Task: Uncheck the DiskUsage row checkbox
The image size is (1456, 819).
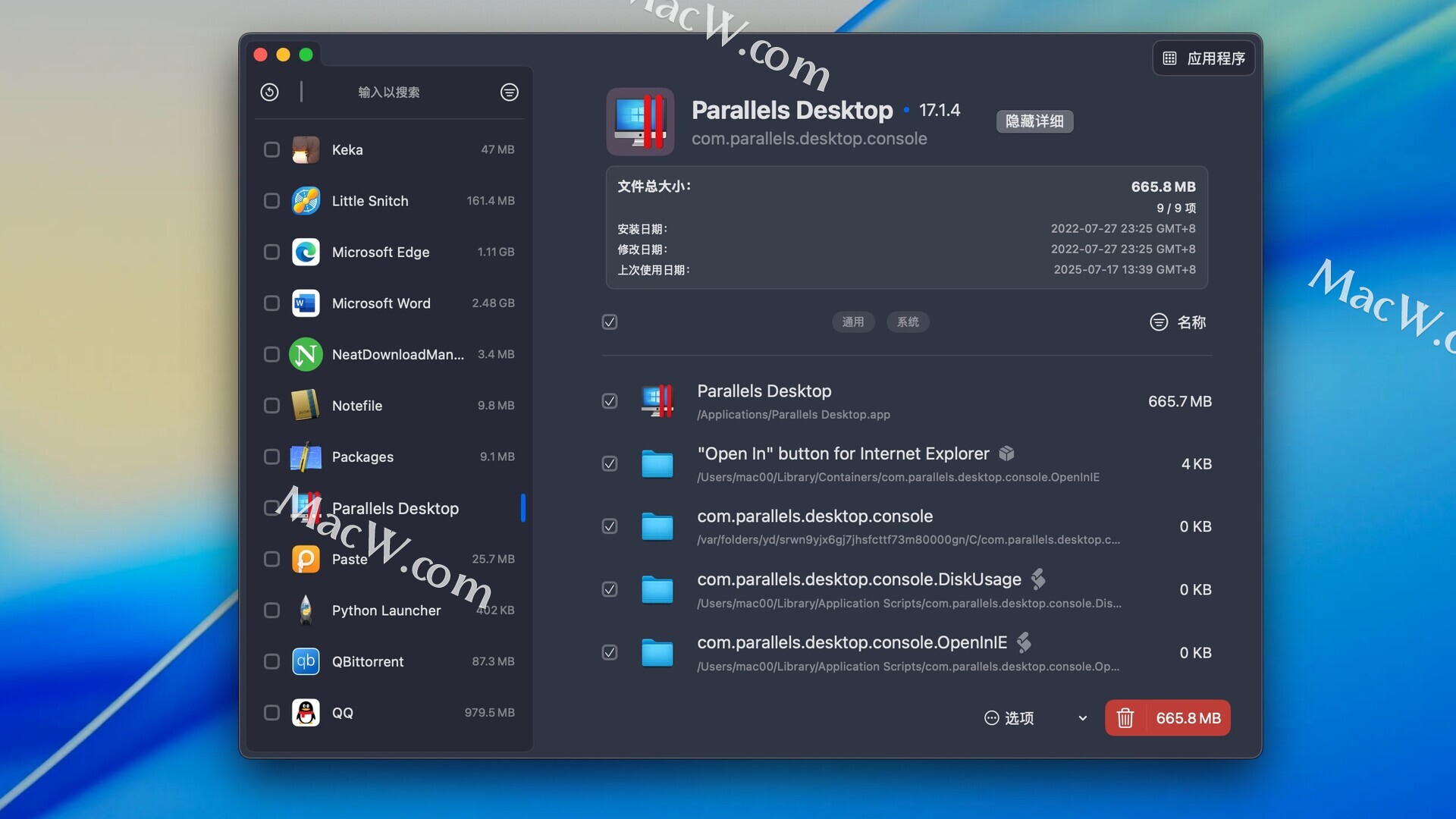Action: 610,589
